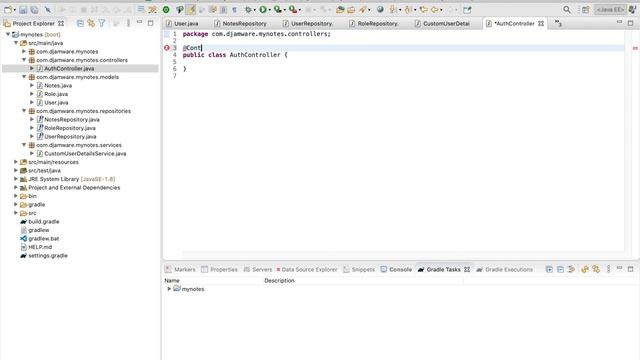Select Notes.java in the models package
This screenshot has height=360, width=640.
coord(58,85)
